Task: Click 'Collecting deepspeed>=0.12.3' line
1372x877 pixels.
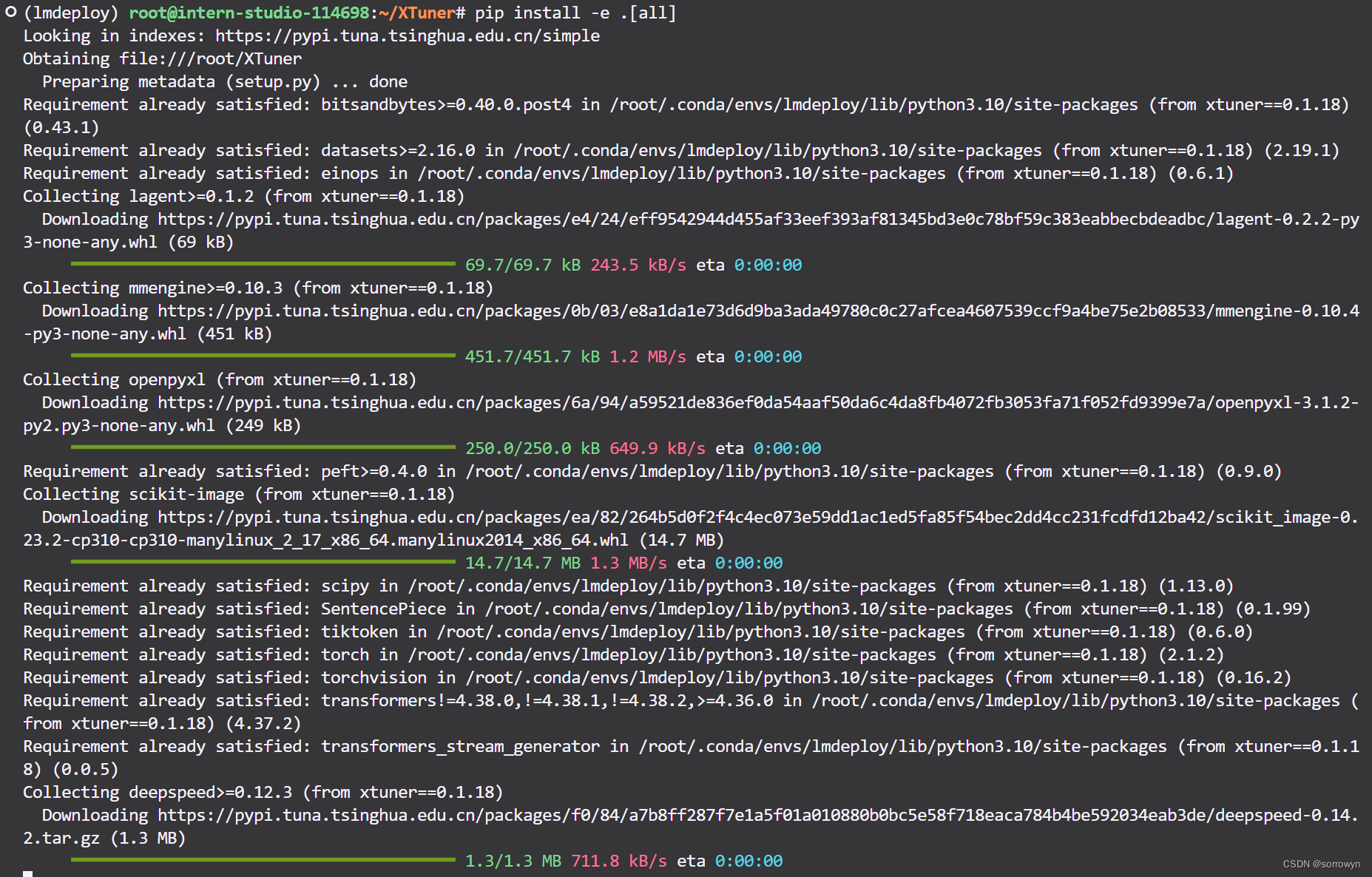Action: click(x=263, y=793)
